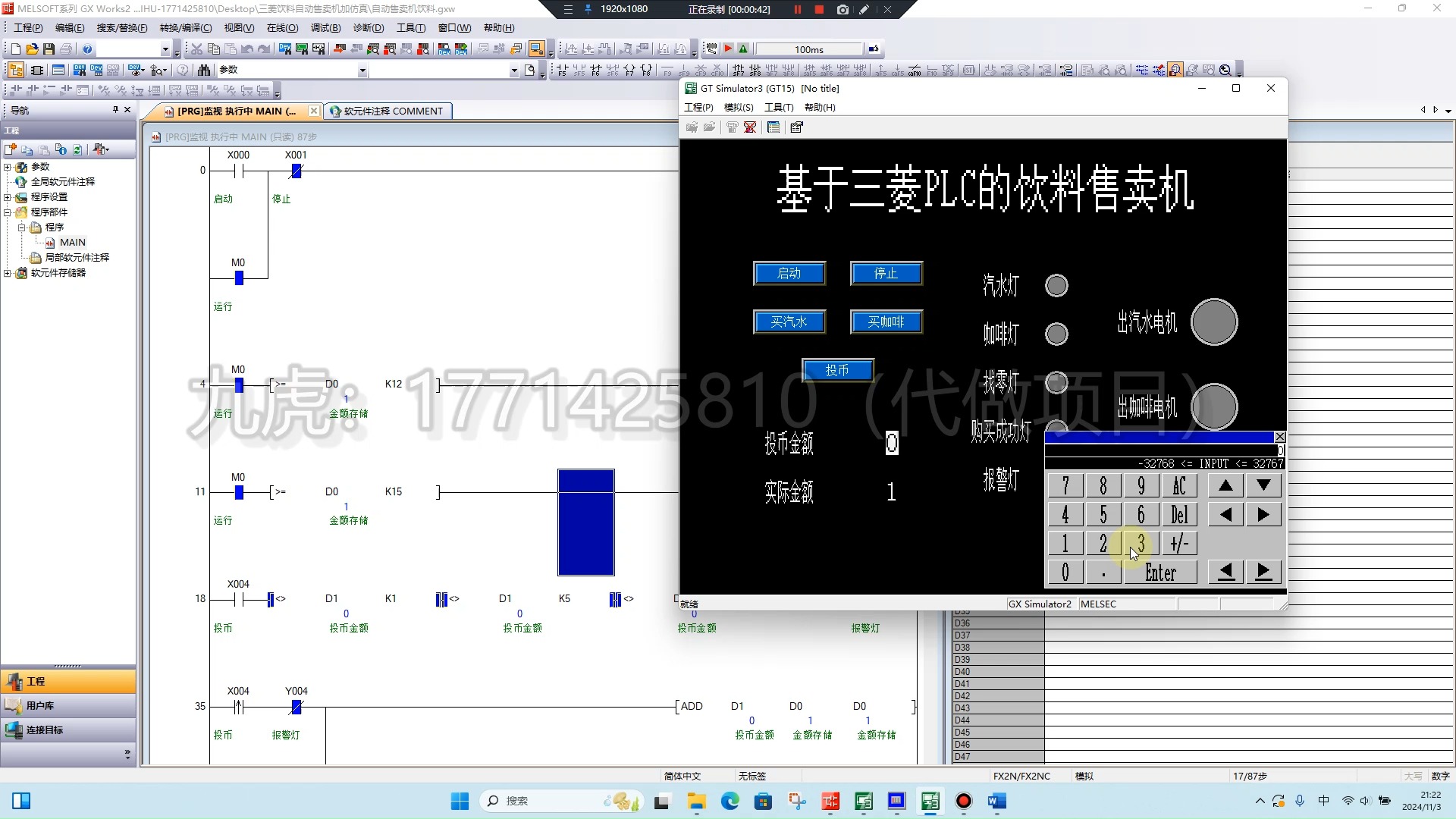The width and height of the screenshot is (1456, 819).
Task: Collapse the 程序 folder in tree
Action: tap(22, 227)
